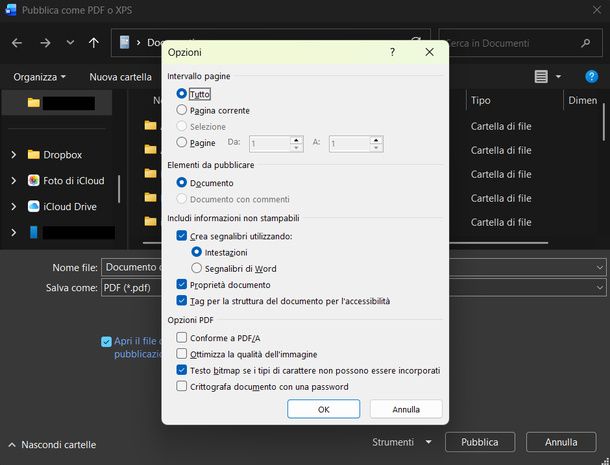This screenshot has width=610, height=465.
Task: Toggle Testo bitmap checkbox
Action: pyautogui.click(x=181, y=370)
